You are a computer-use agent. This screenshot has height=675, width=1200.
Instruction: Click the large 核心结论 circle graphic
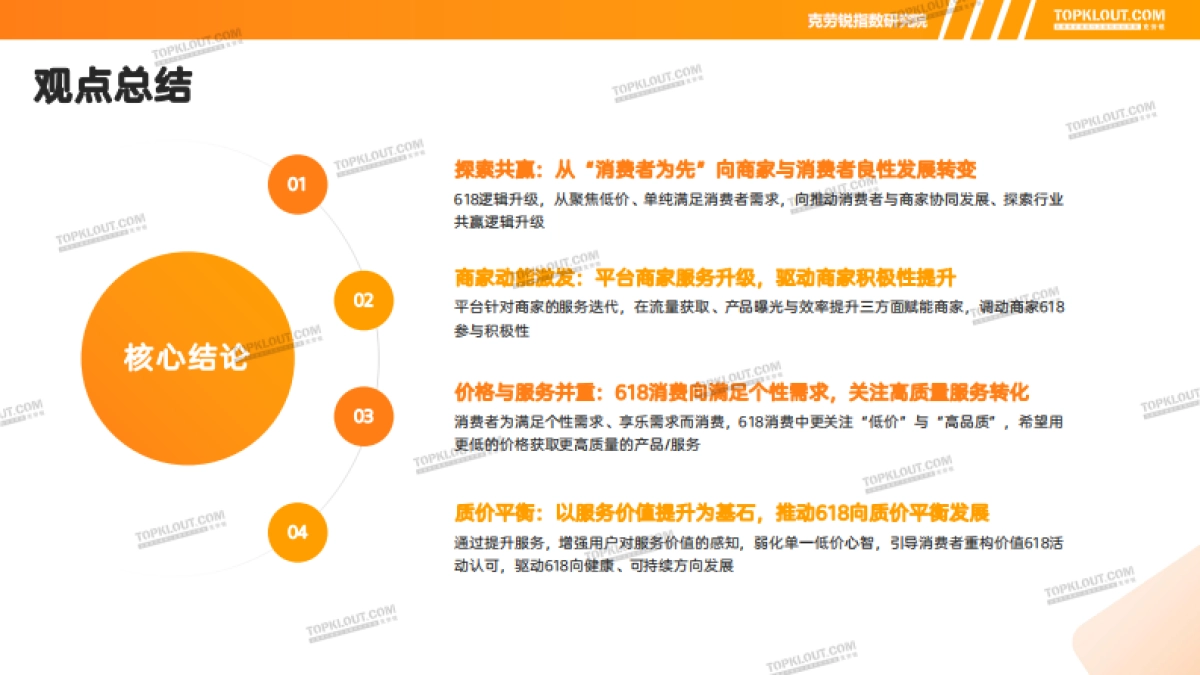tap(185, 355)
